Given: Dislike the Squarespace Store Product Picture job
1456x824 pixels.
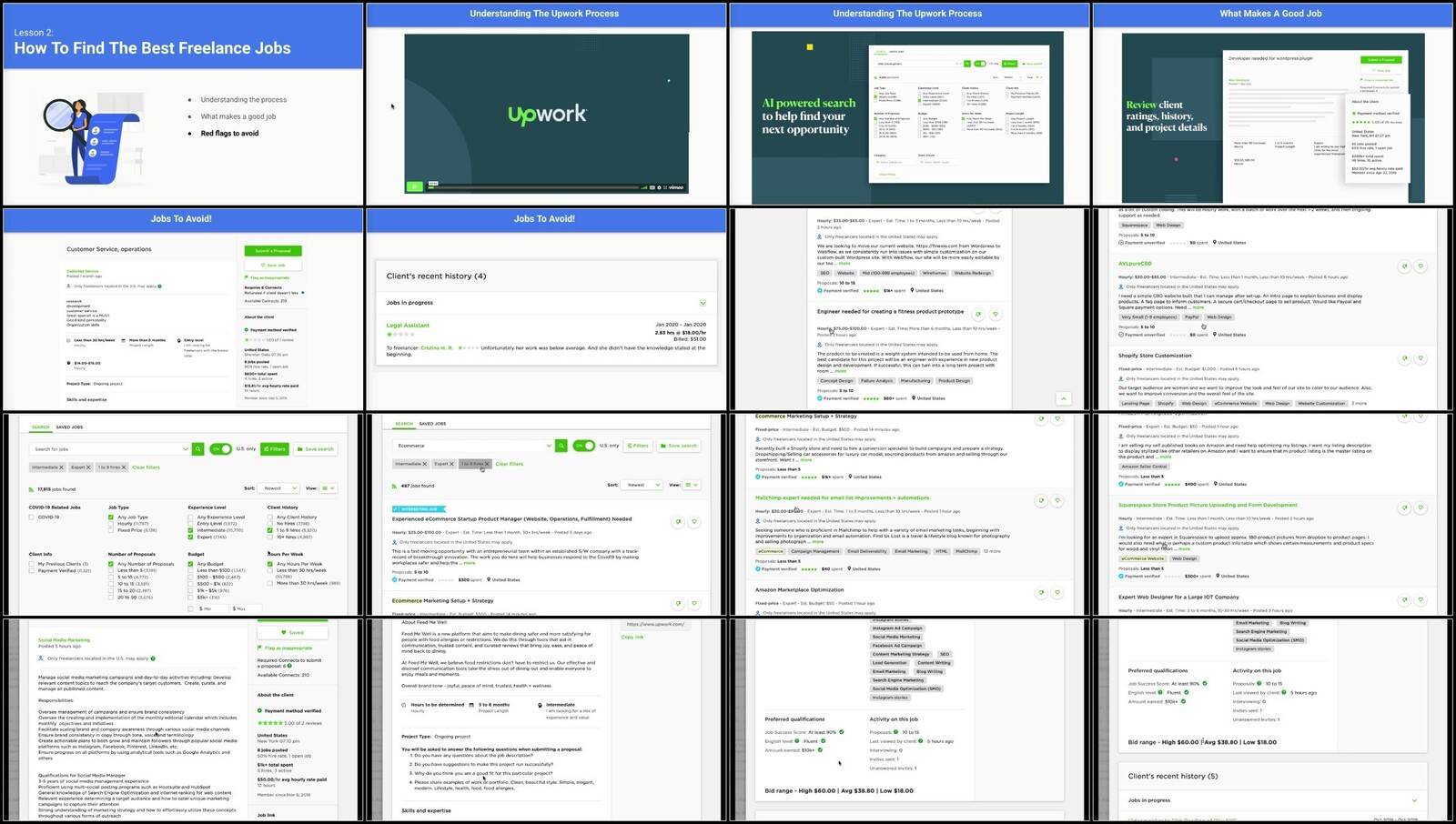Looking at the screenshot, I should 1404,507.
